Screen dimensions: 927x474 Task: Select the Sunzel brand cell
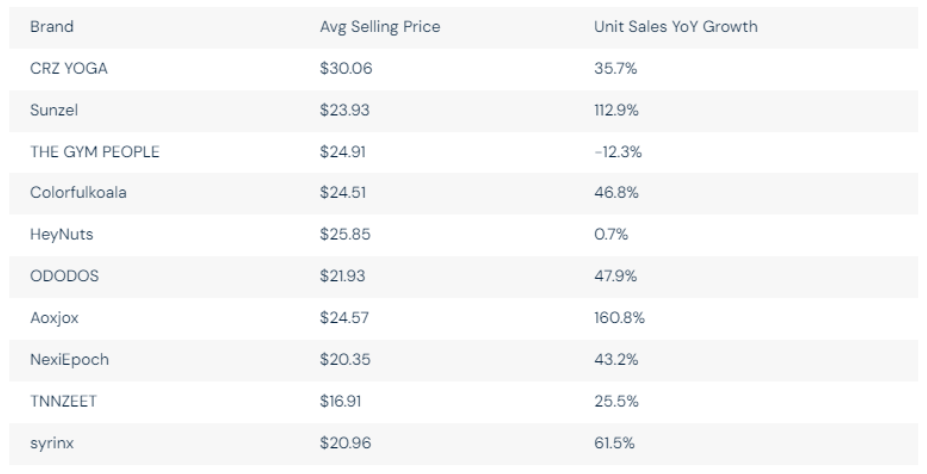point(50,110)
